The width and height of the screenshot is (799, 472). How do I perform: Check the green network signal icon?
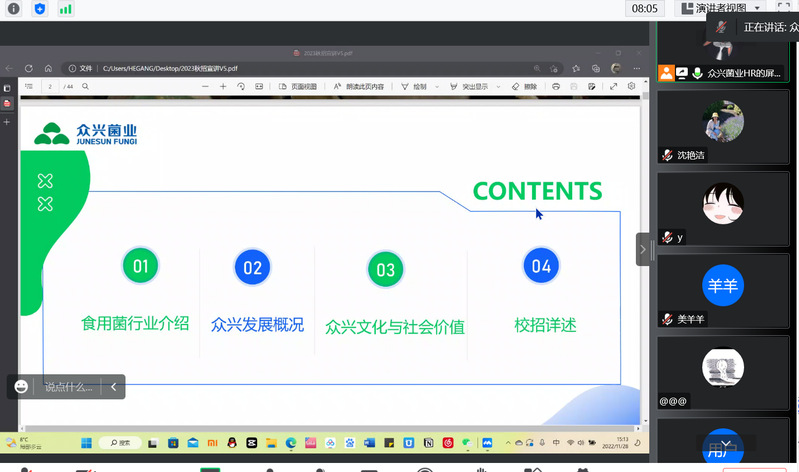[65, 9]
